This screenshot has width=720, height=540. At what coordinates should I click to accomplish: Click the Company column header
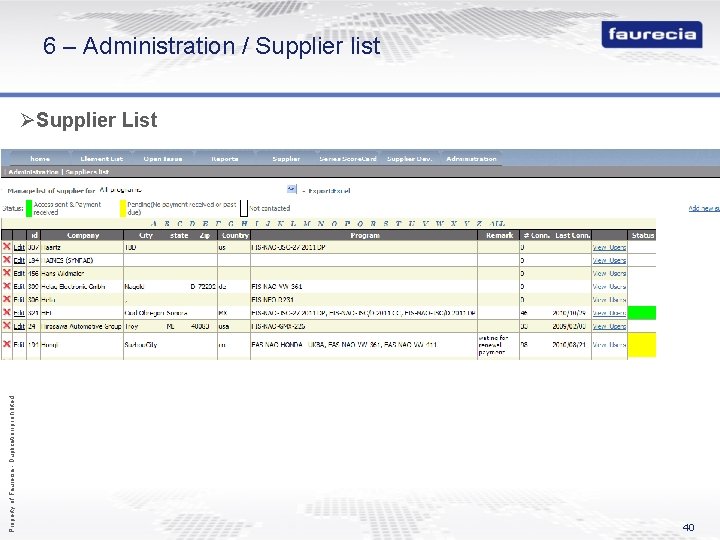83,235
